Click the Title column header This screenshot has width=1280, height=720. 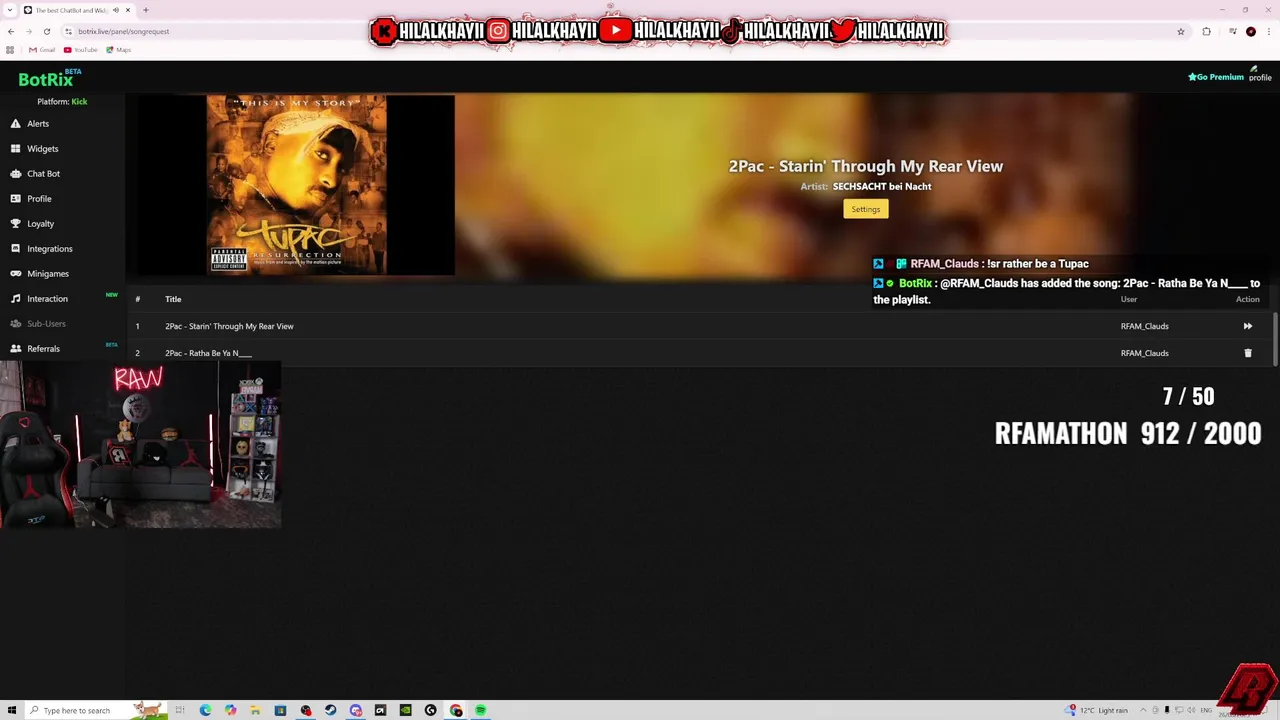[173, 299]
